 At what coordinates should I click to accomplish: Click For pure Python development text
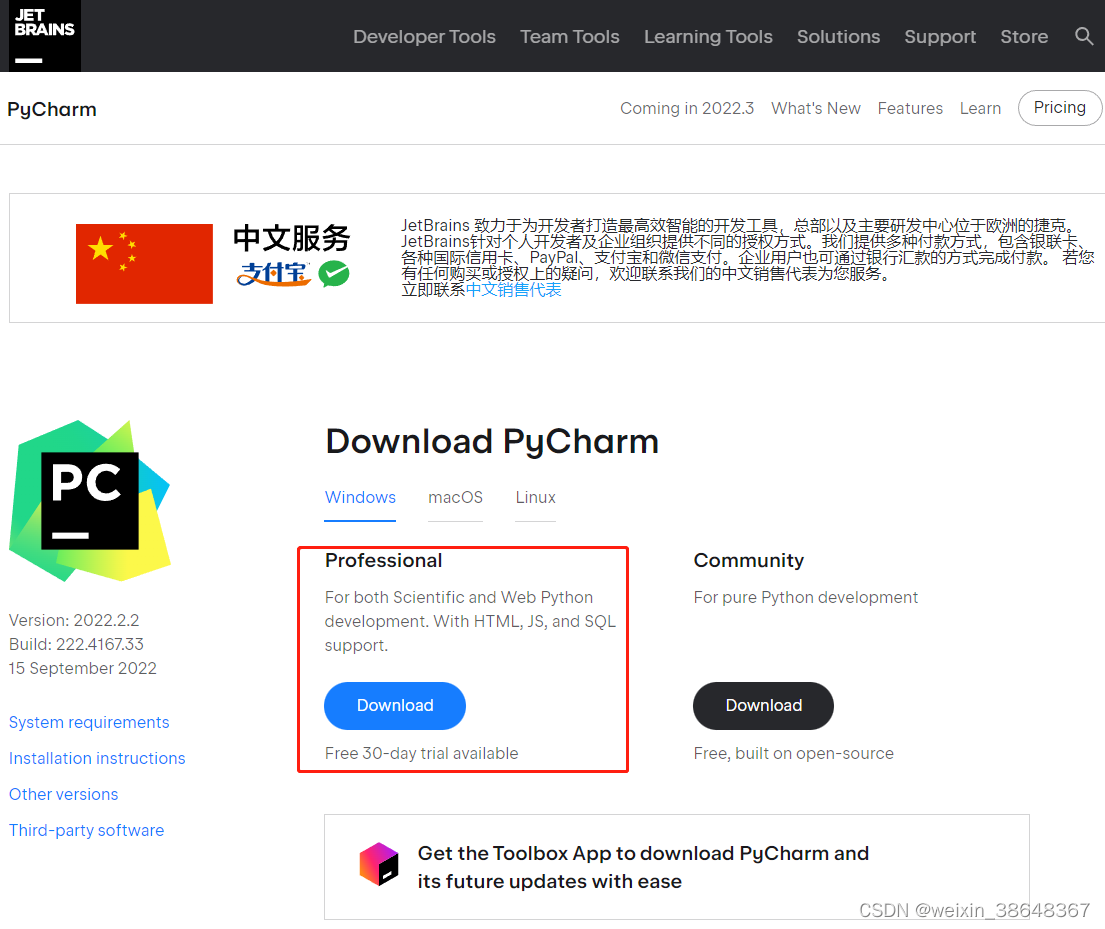tap(805, 598)
